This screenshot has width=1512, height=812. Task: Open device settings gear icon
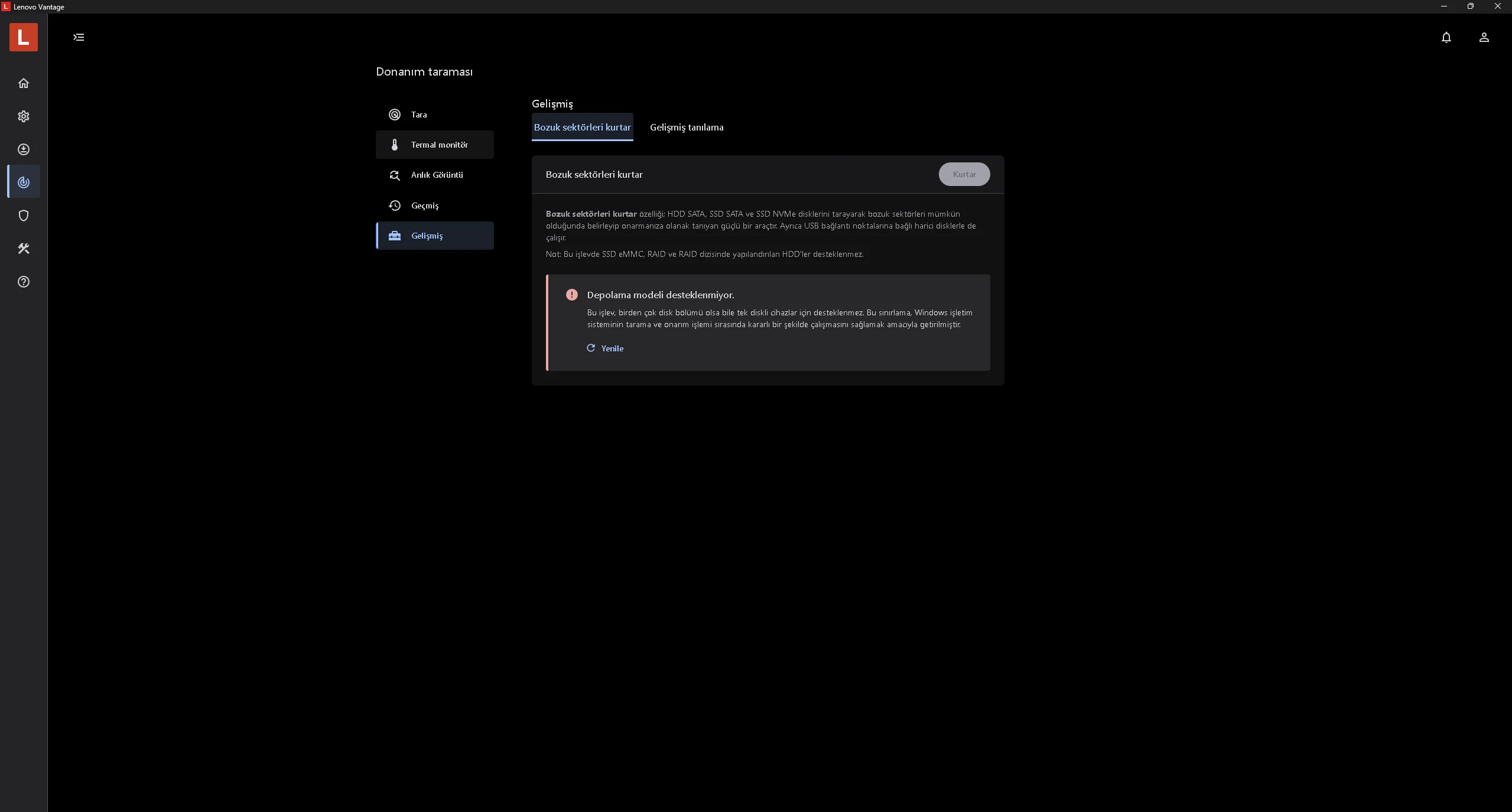tap(24, 116)
